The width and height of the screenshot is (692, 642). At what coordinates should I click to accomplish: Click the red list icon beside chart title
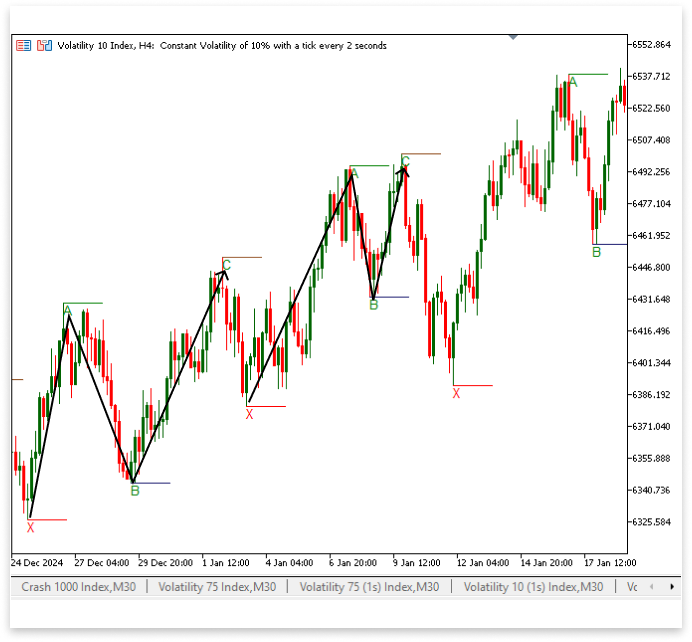click(x=23, y=45)
